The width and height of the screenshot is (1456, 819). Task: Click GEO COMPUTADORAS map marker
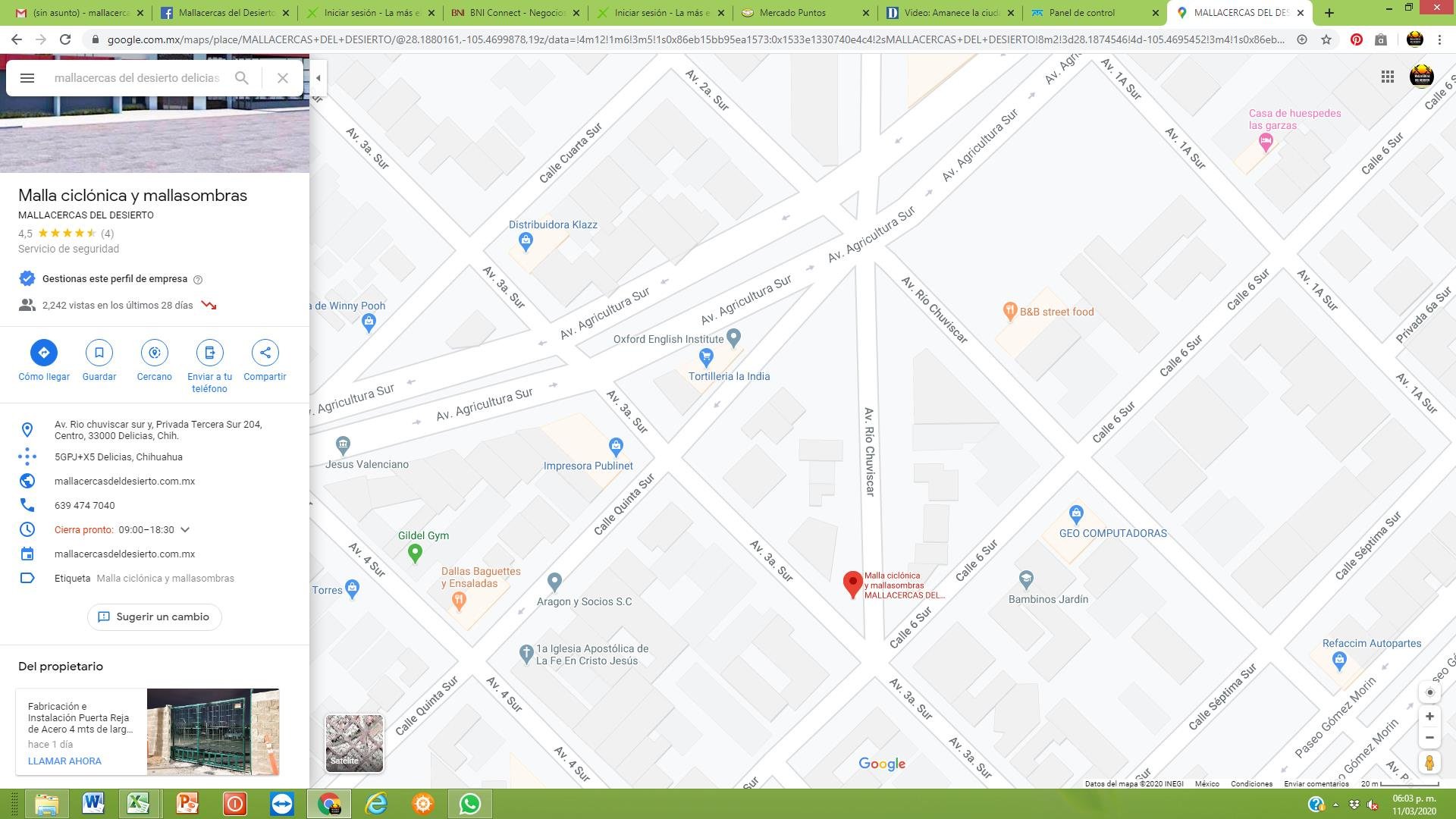[1076, 513]
